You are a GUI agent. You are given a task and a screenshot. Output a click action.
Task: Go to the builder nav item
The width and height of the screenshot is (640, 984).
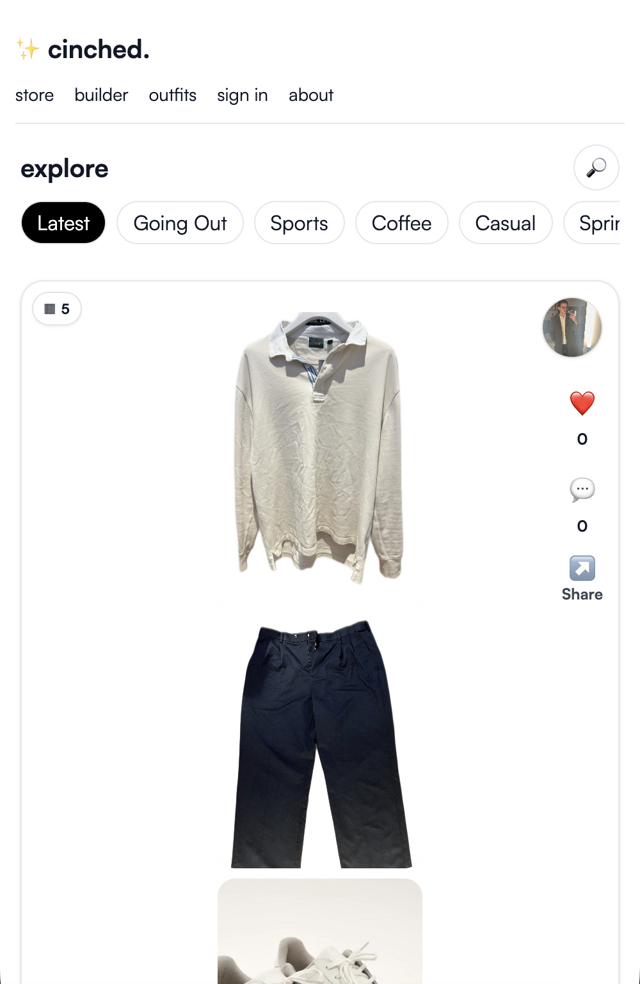coord(101,95)
